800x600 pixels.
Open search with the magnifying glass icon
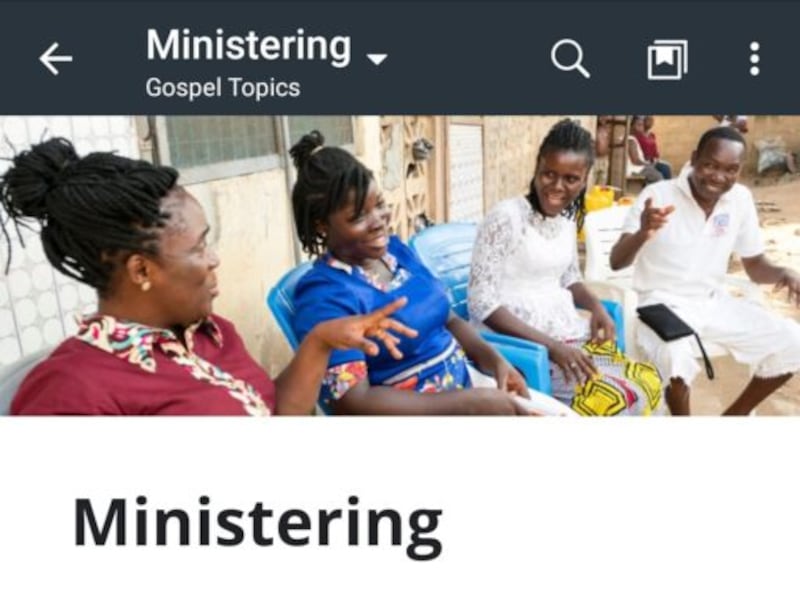(x=570, y=59)
